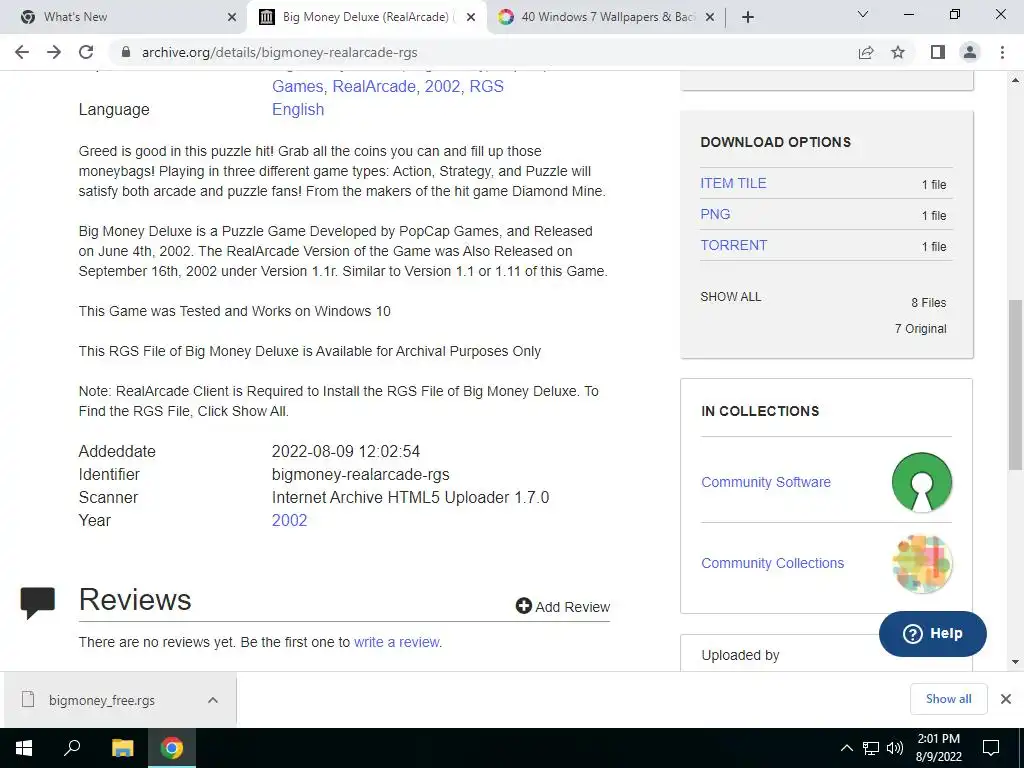Viewport: 1024px width, 768px height.
Task: Click the Addeddate value 2022-08-09 12:02:54
Action: click(x=345, y=451)
